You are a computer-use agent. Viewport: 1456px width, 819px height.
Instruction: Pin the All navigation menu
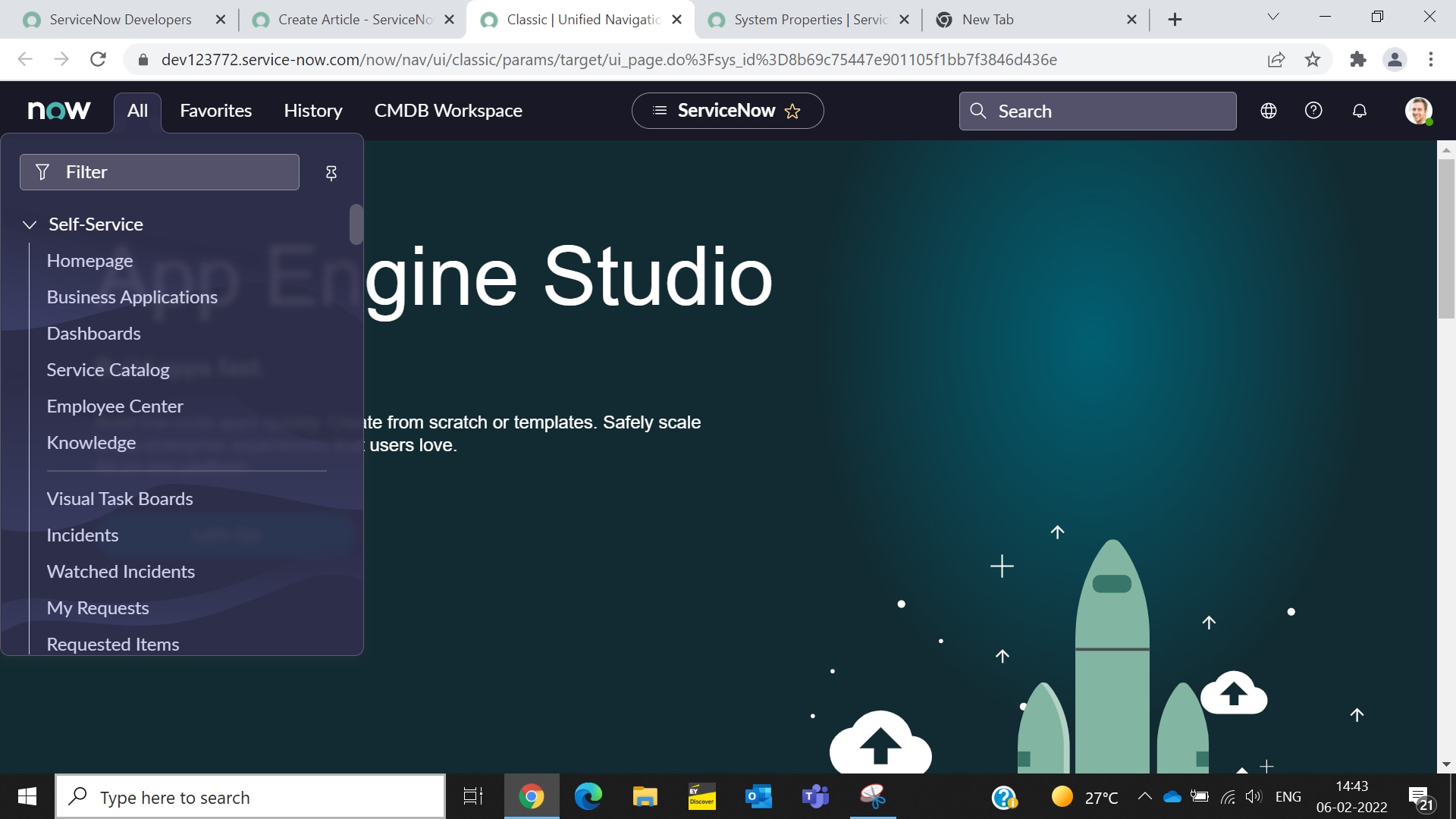tap(331, 173)
